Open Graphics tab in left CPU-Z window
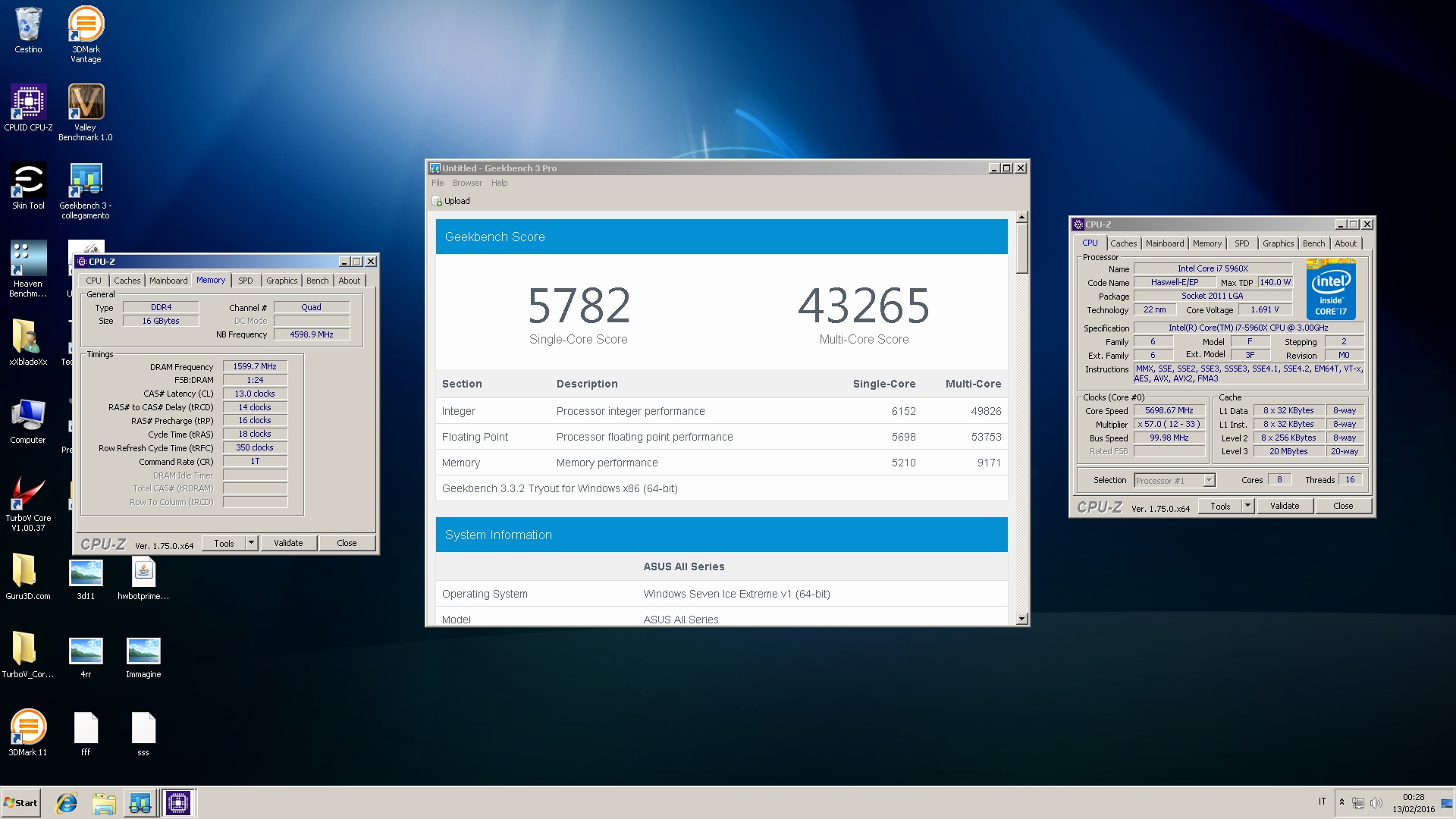 (282, 281)
